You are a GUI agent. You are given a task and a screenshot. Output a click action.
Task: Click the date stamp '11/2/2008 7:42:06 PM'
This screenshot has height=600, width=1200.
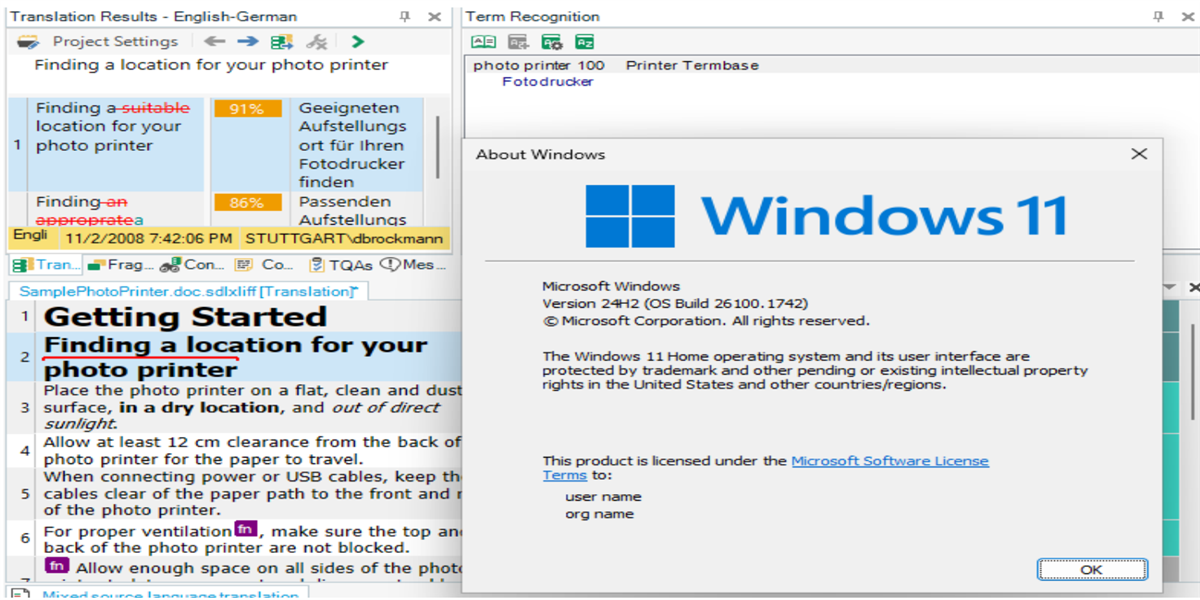[148, 239]
